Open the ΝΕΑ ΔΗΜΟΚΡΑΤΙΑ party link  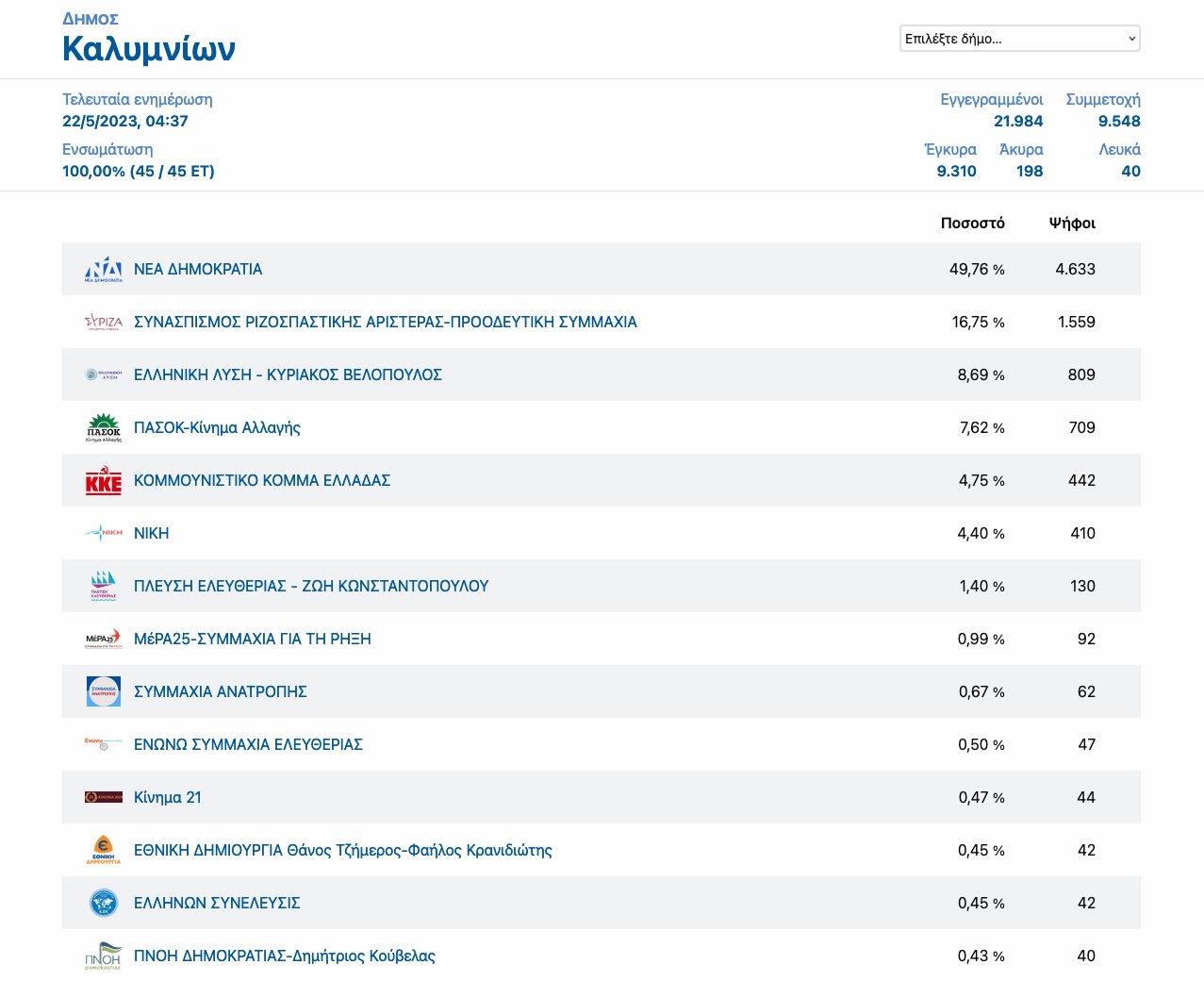(198, 269)
